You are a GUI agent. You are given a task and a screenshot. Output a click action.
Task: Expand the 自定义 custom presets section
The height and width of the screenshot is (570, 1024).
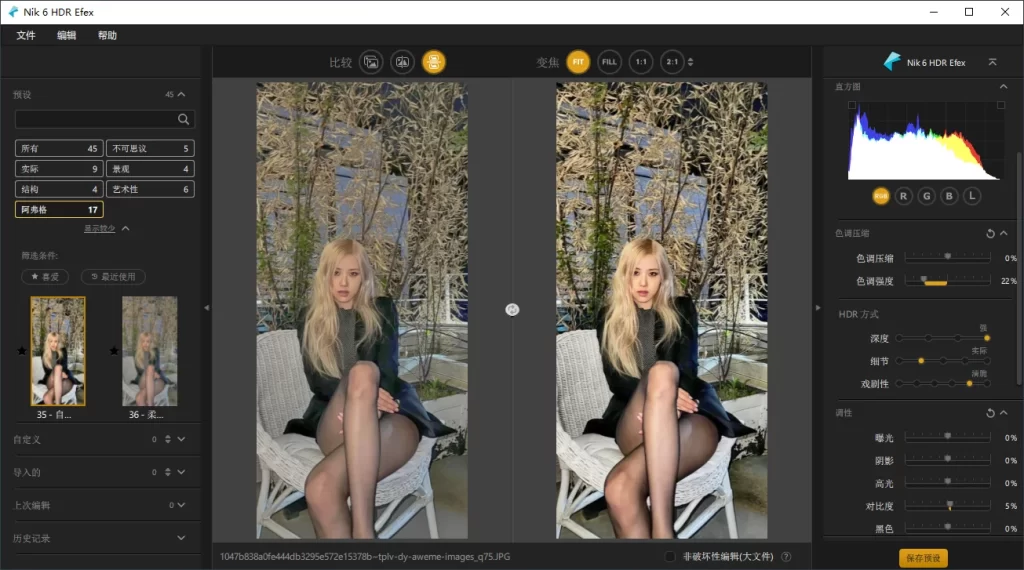pyautogui.click(x=181, y=439)
